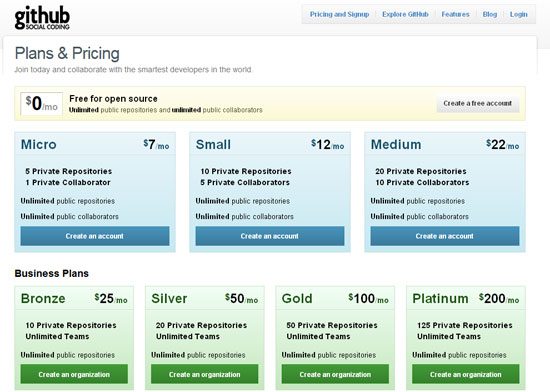
Task: Select the Medium plan title
Action: (396, 144)
